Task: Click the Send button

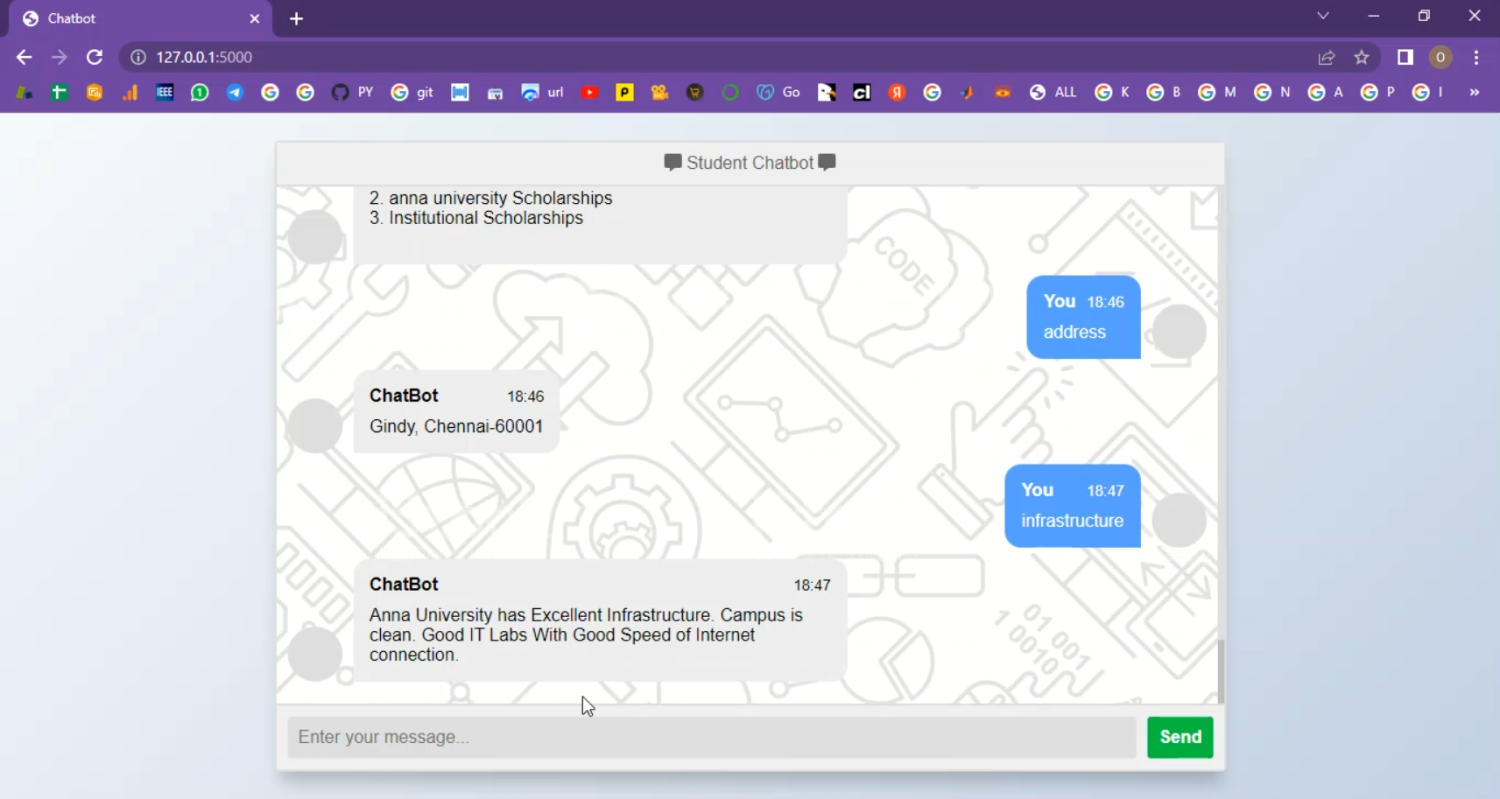Action: click(1180, 737)
